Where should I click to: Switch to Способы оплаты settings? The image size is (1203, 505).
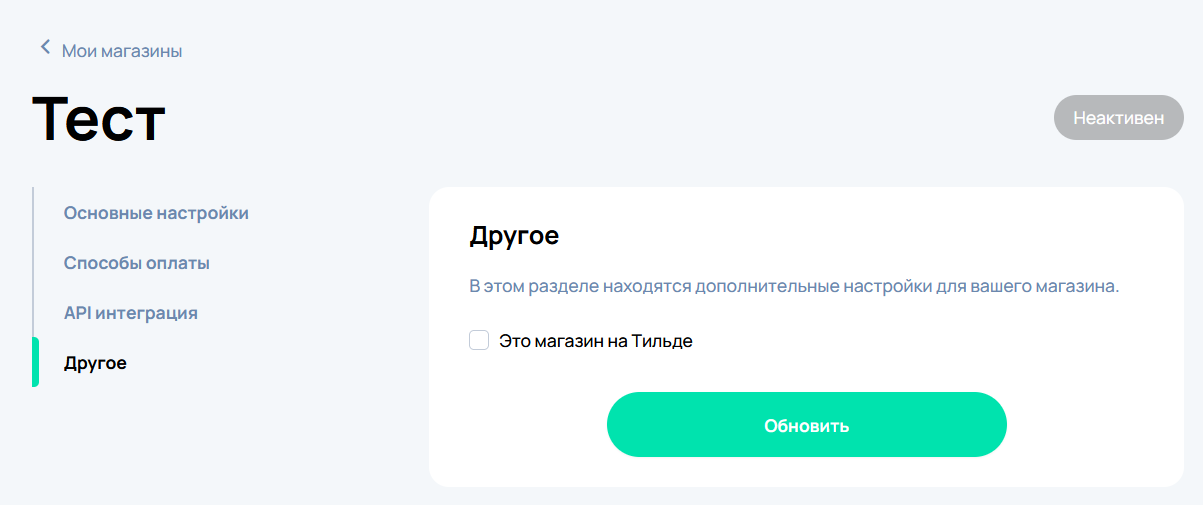tap(136, 263)
